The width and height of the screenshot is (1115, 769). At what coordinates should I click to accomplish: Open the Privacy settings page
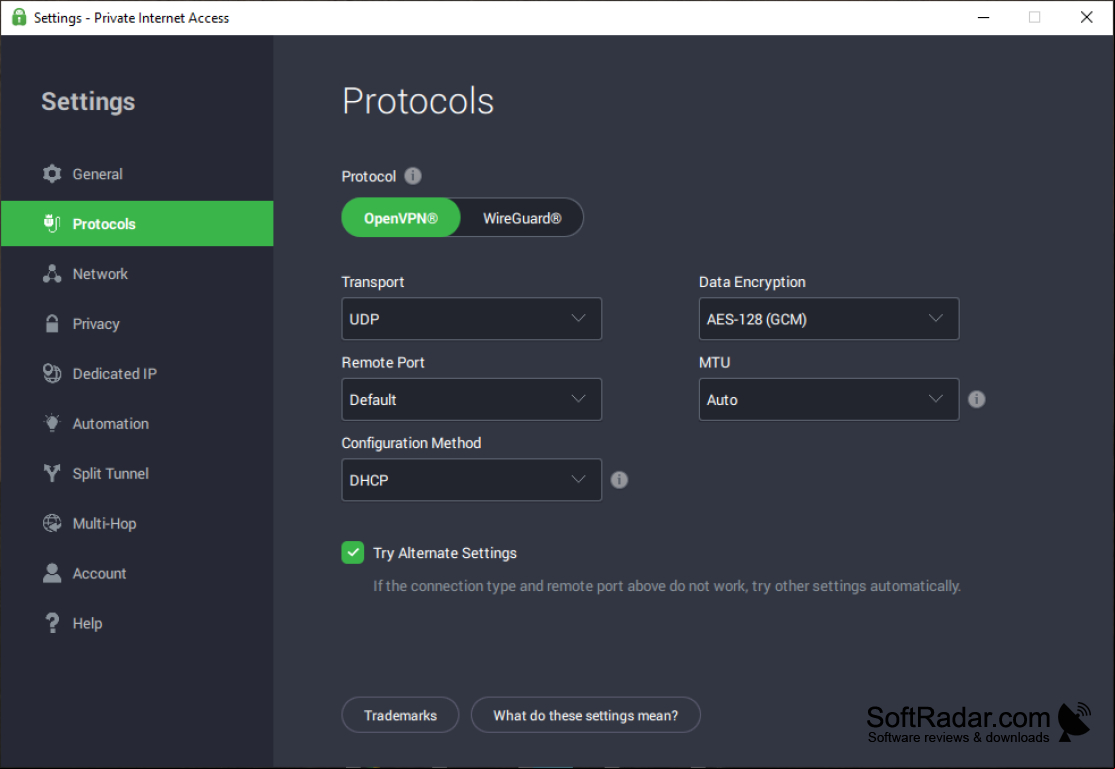tap(137, 324)
